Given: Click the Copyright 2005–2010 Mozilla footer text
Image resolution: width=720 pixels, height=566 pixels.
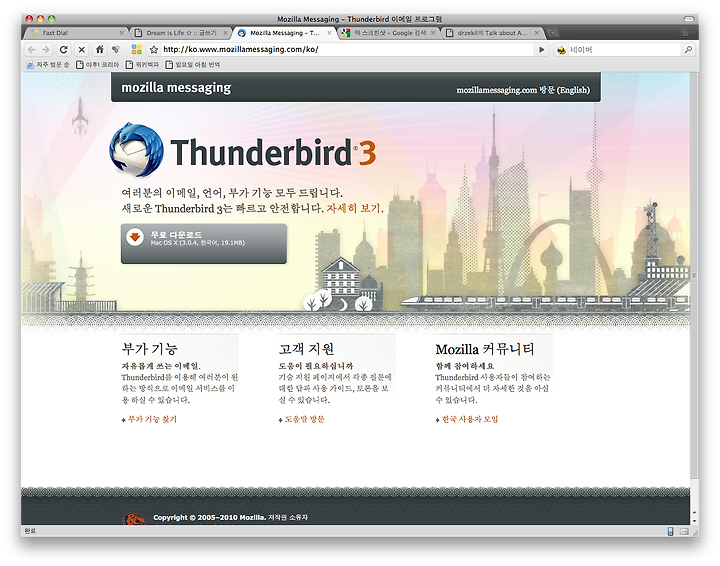Looking at the screenshot, I should click(231, 517).
